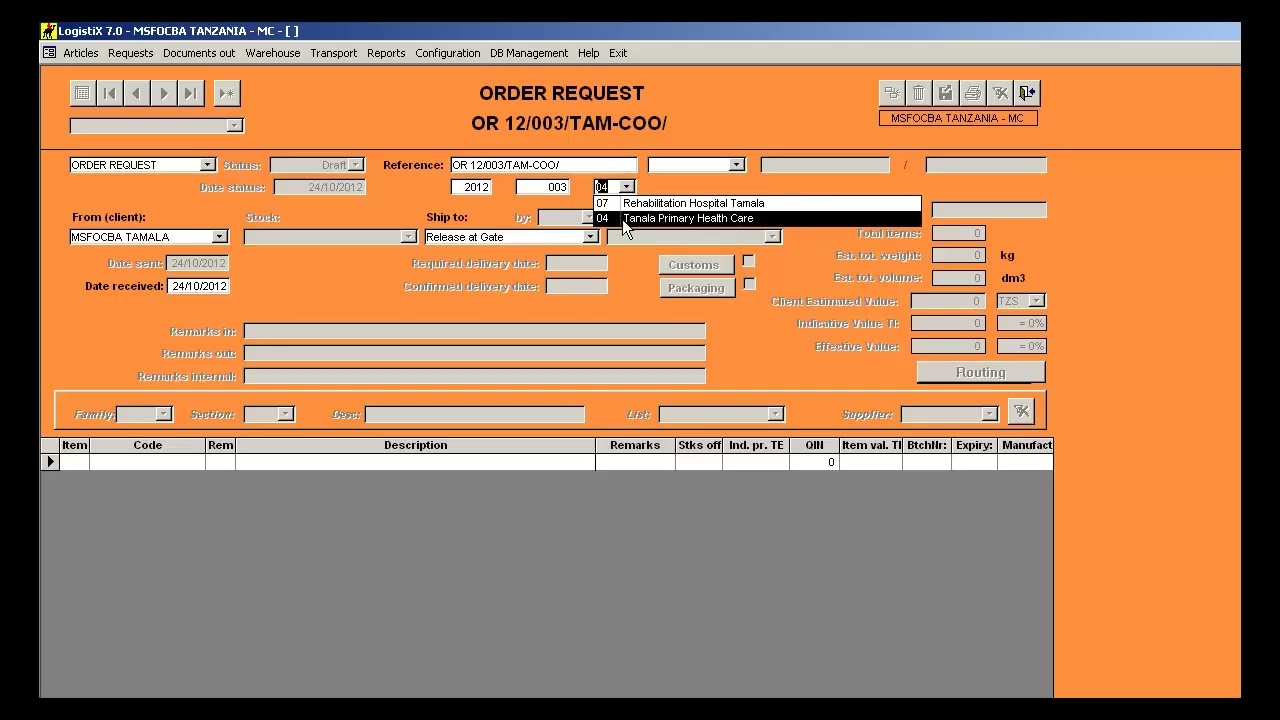Click the Remarks out field
This screenshot has width=1280, height=720.
coord(475,353)
